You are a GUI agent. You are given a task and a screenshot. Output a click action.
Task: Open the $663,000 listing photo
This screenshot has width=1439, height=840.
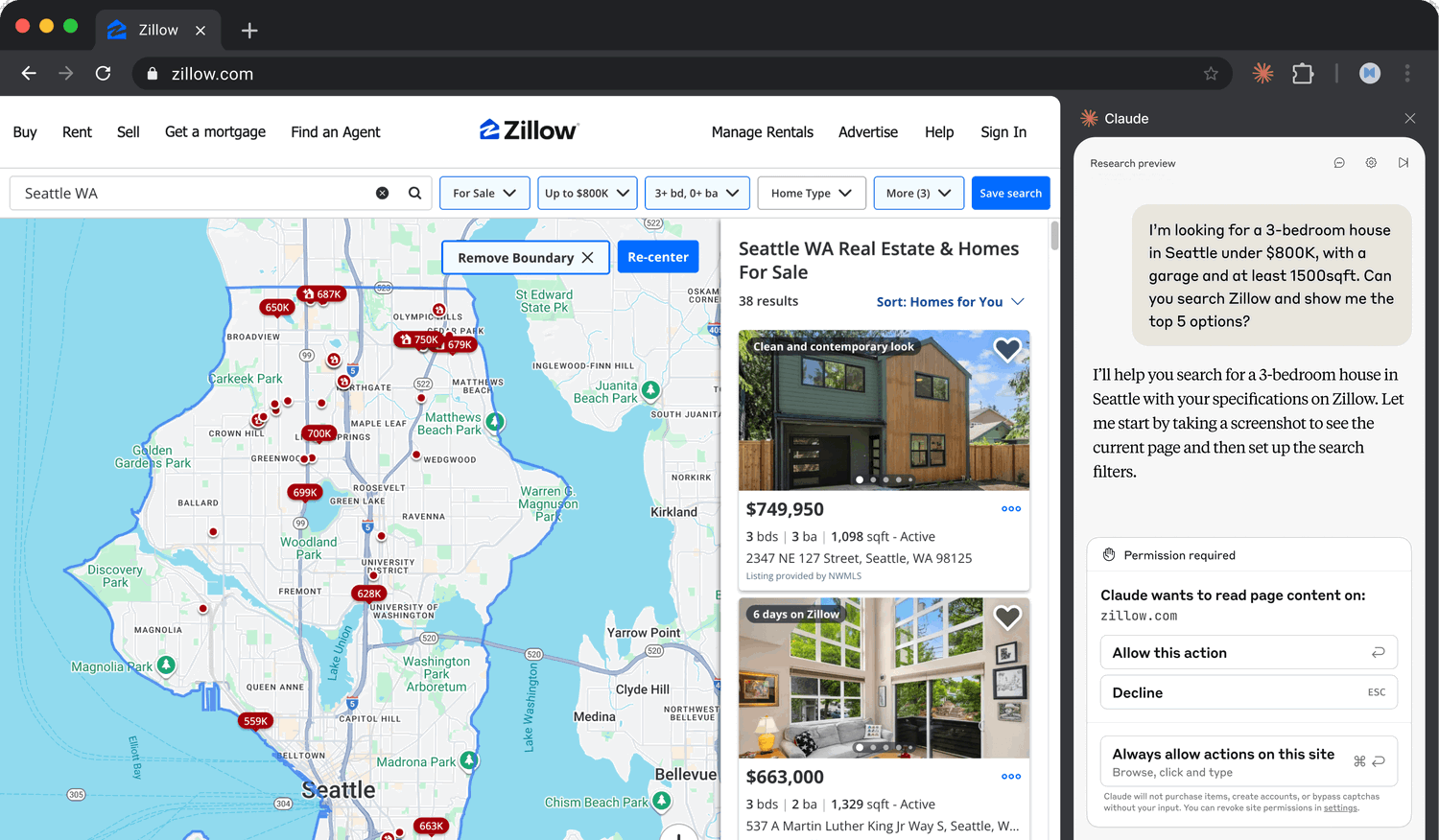coord(884,678)
